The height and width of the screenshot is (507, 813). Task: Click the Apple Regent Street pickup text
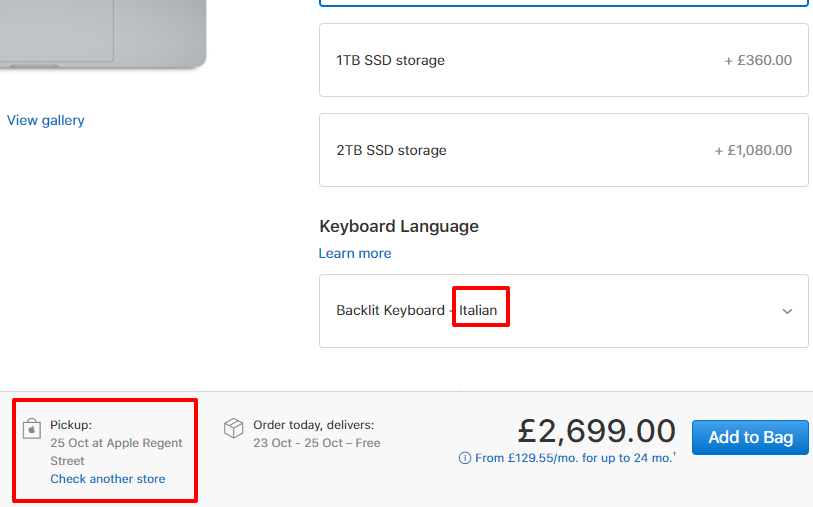coord(116,452)
